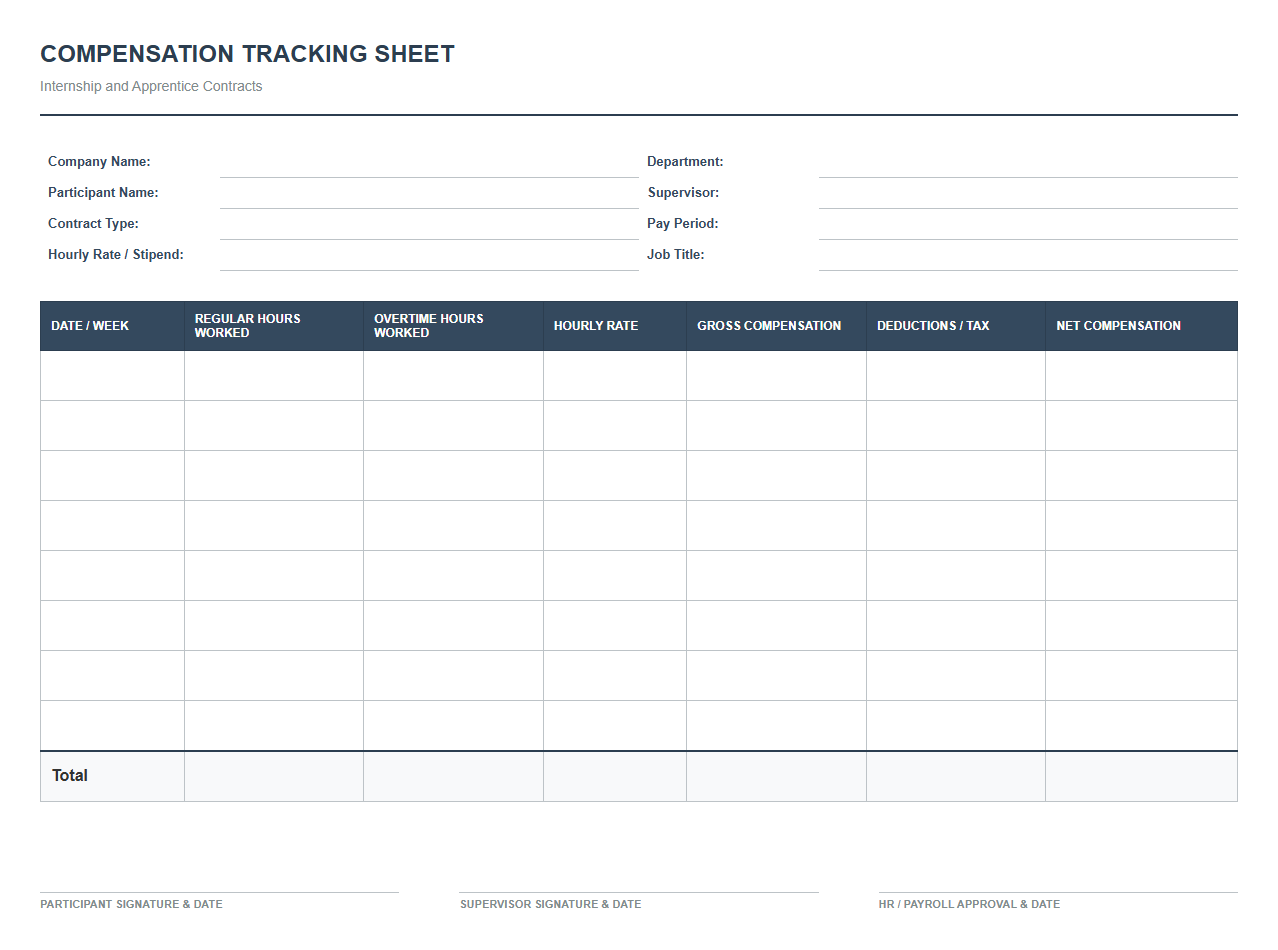This screenshot has width=1278, height=950.
Task: Click the Participant Name input line
Action: tap(429, 193)
